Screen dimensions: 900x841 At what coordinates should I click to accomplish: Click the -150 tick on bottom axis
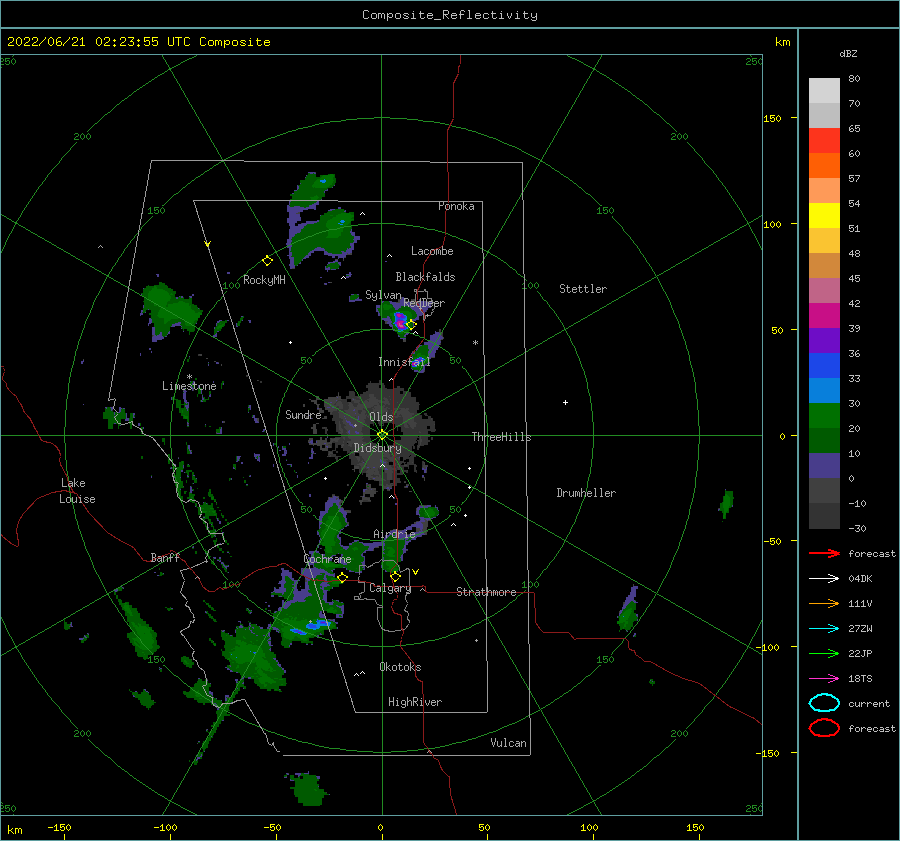coord(60,827)
